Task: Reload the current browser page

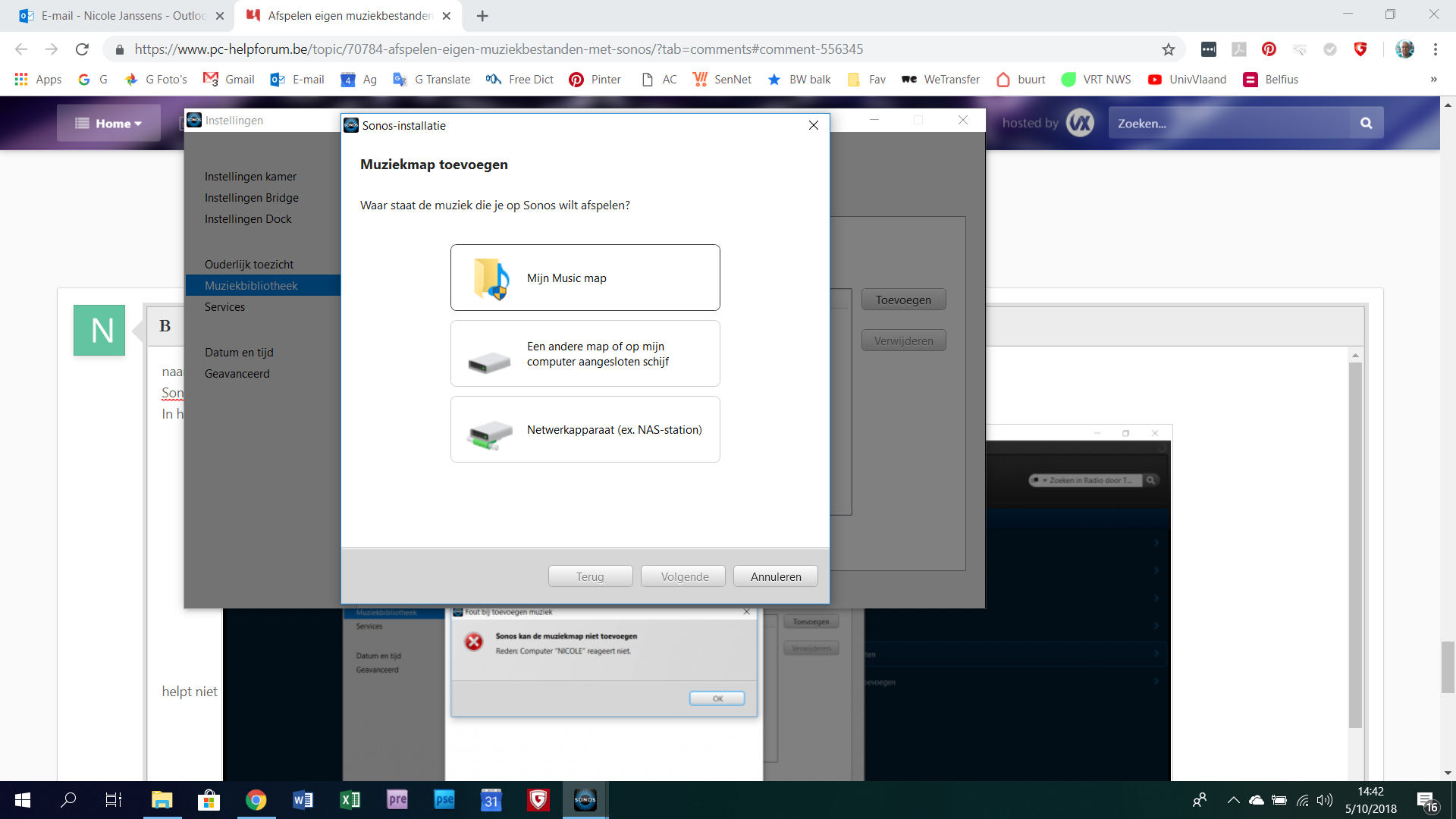Action: coord(82,49)
